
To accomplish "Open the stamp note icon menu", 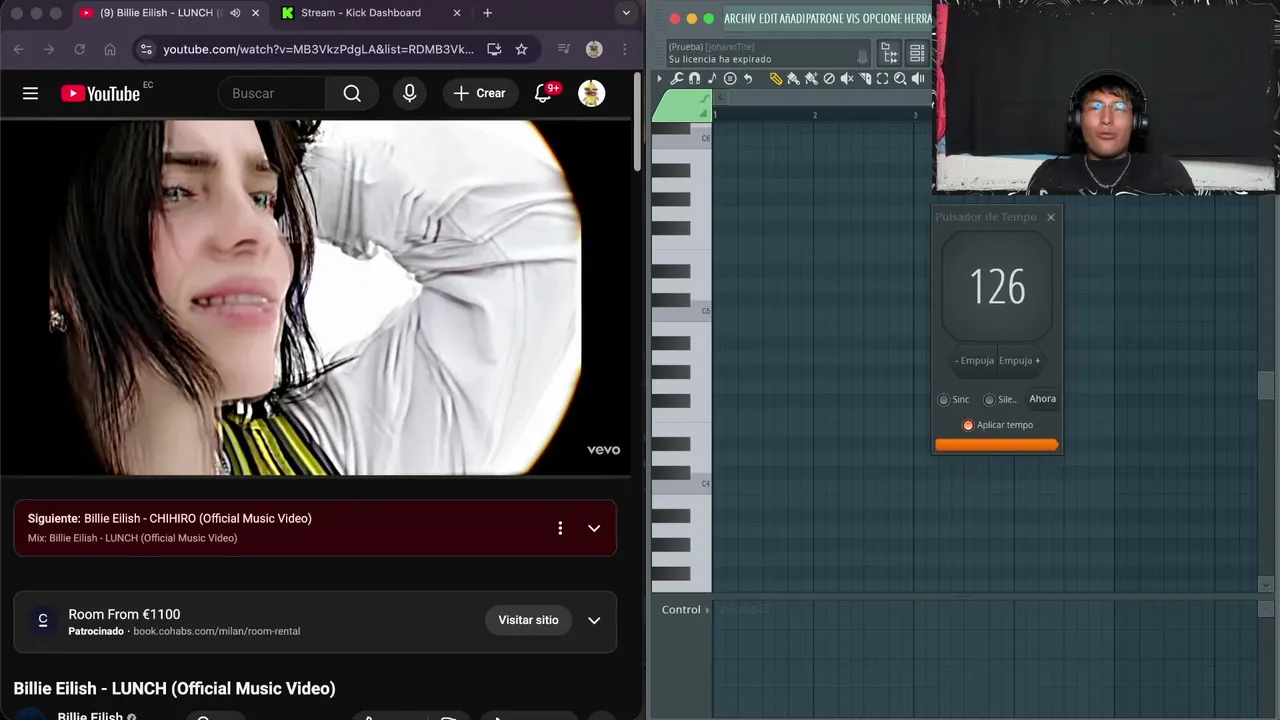I will [x=712, y=79].
